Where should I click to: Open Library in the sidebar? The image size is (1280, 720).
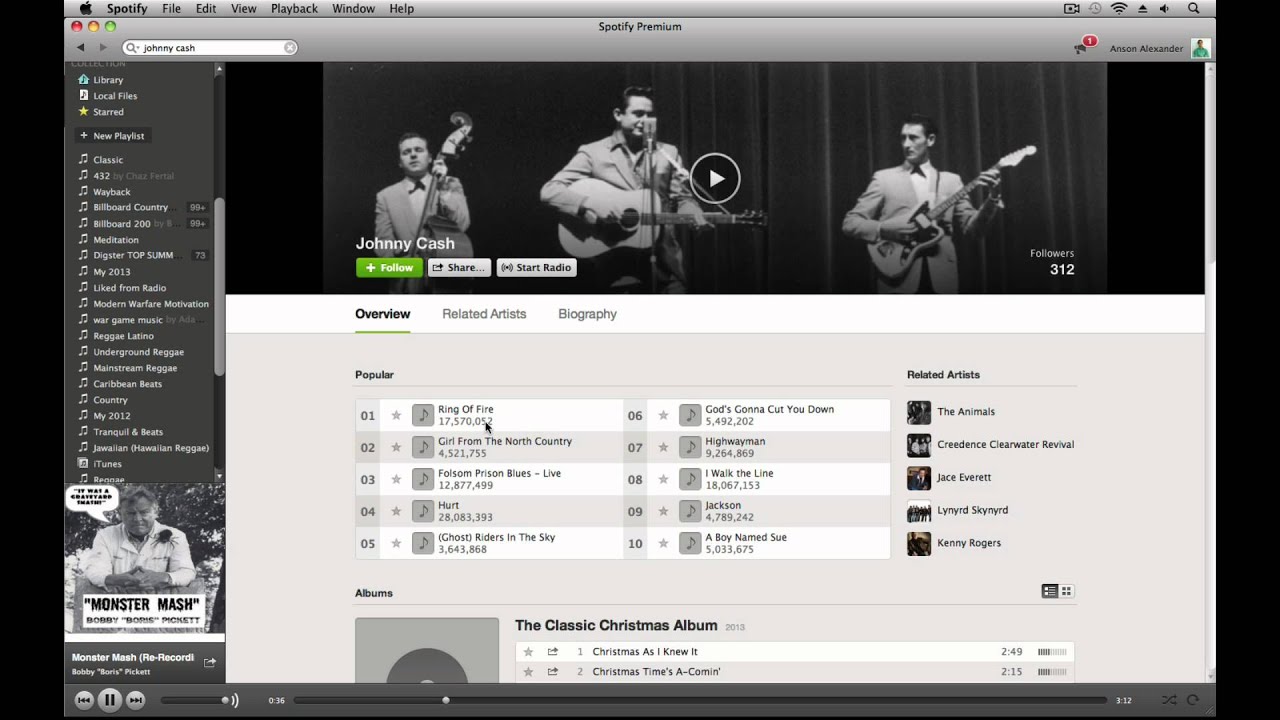108,80
